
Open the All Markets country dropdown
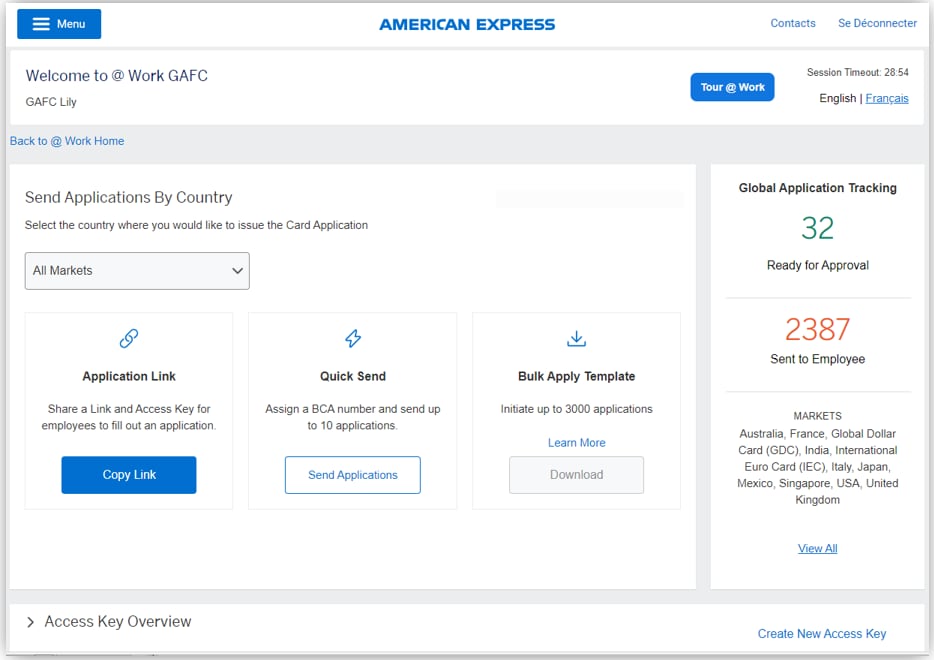tap(137, 271)
